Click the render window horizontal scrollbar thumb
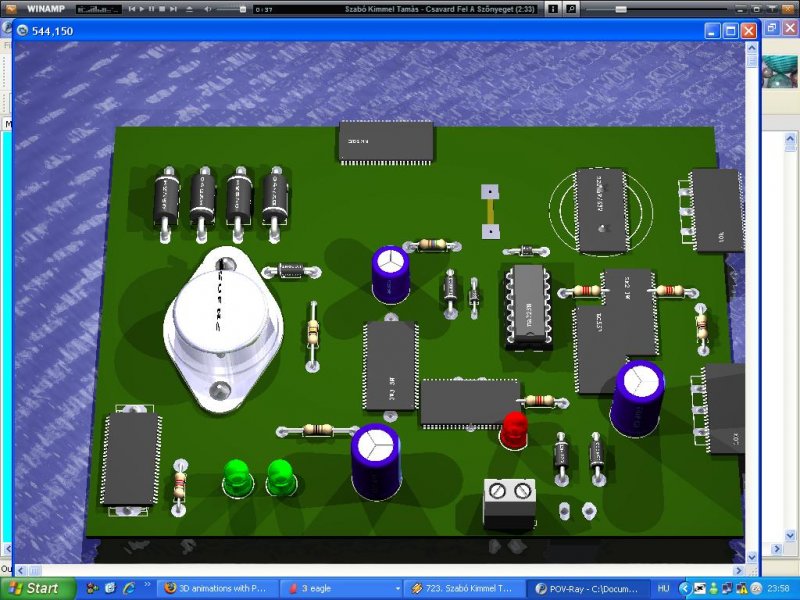The width and height of the screenshot is (800, 600). coord(34,570)
